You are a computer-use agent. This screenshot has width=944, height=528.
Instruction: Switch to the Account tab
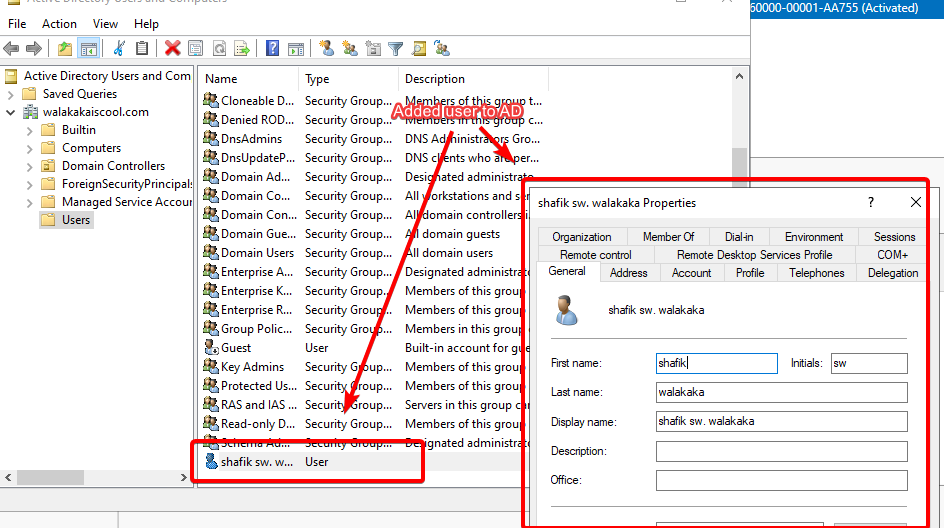point(691,273)
